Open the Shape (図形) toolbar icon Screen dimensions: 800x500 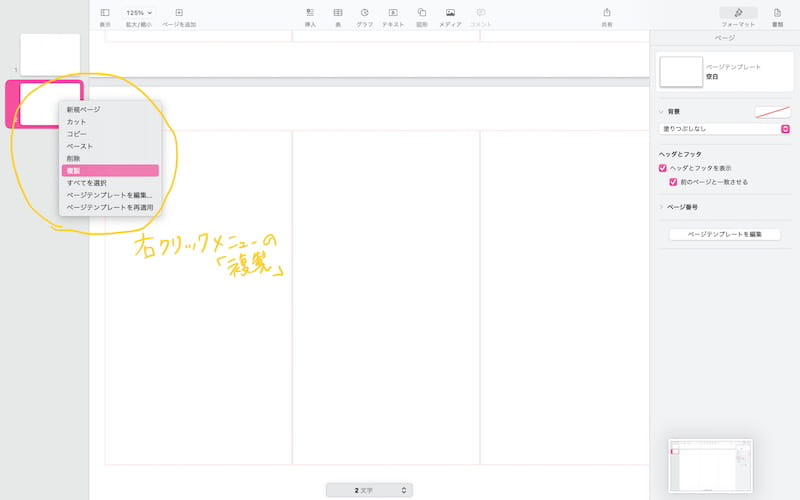(x=422, y=12)
